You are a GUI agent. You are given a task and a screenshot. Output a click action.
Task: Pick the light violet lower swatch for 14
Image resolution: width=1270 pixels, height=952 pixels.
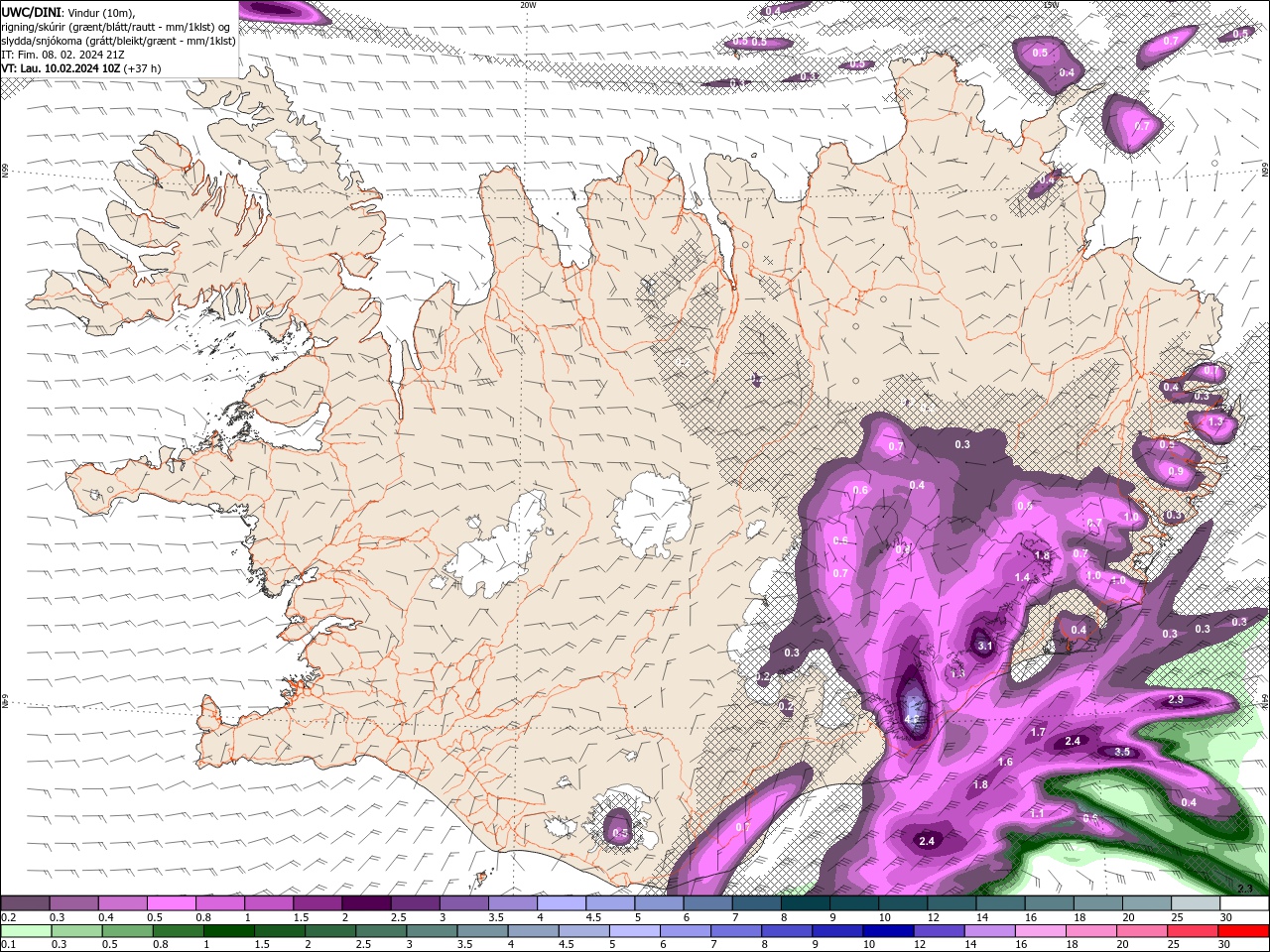990,931
